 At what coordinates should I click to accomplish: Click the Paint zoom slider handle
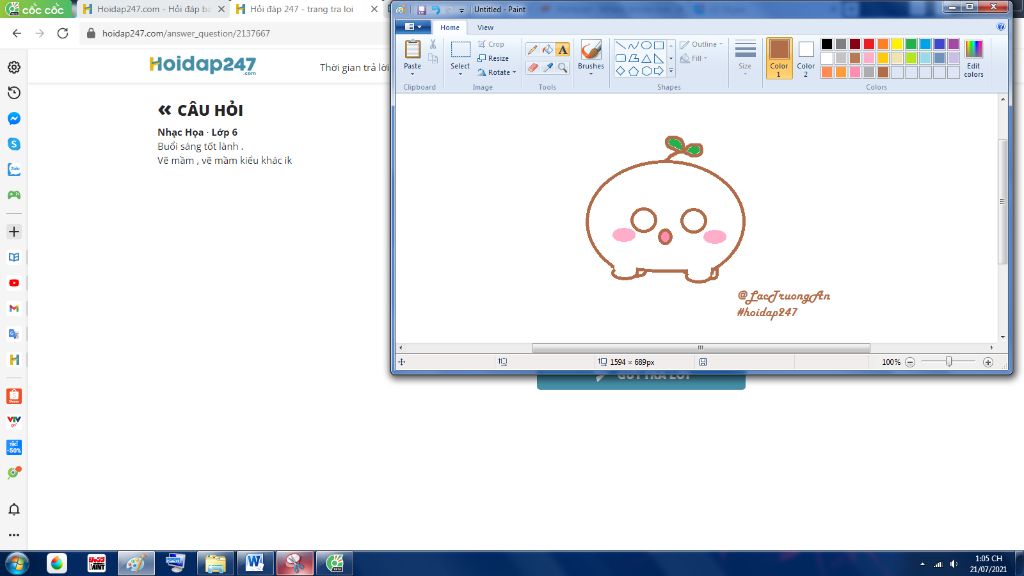949,362
